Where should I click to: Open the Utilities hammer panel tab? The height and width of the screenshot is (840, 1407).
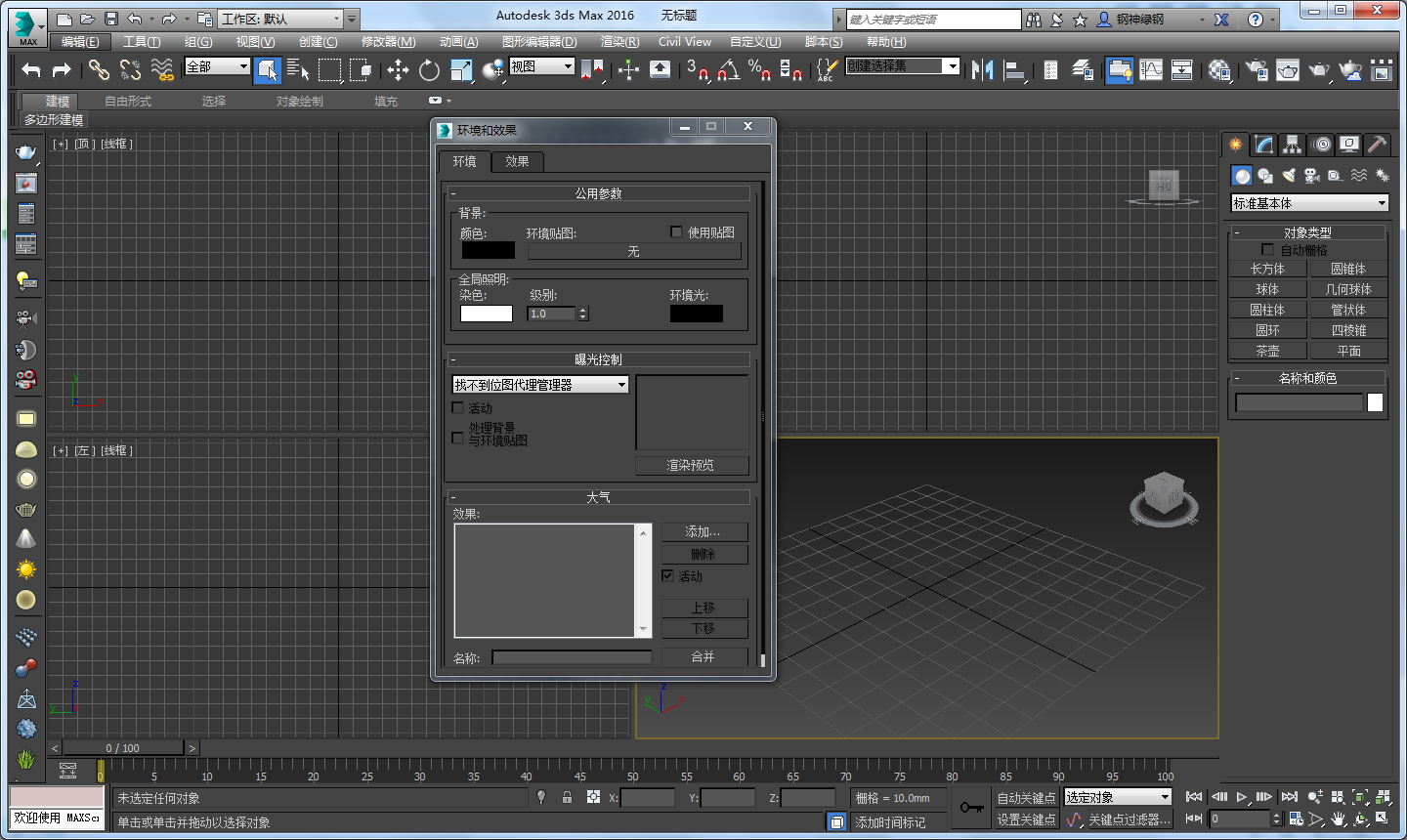pyautogui.click(x=1377, y=145)
